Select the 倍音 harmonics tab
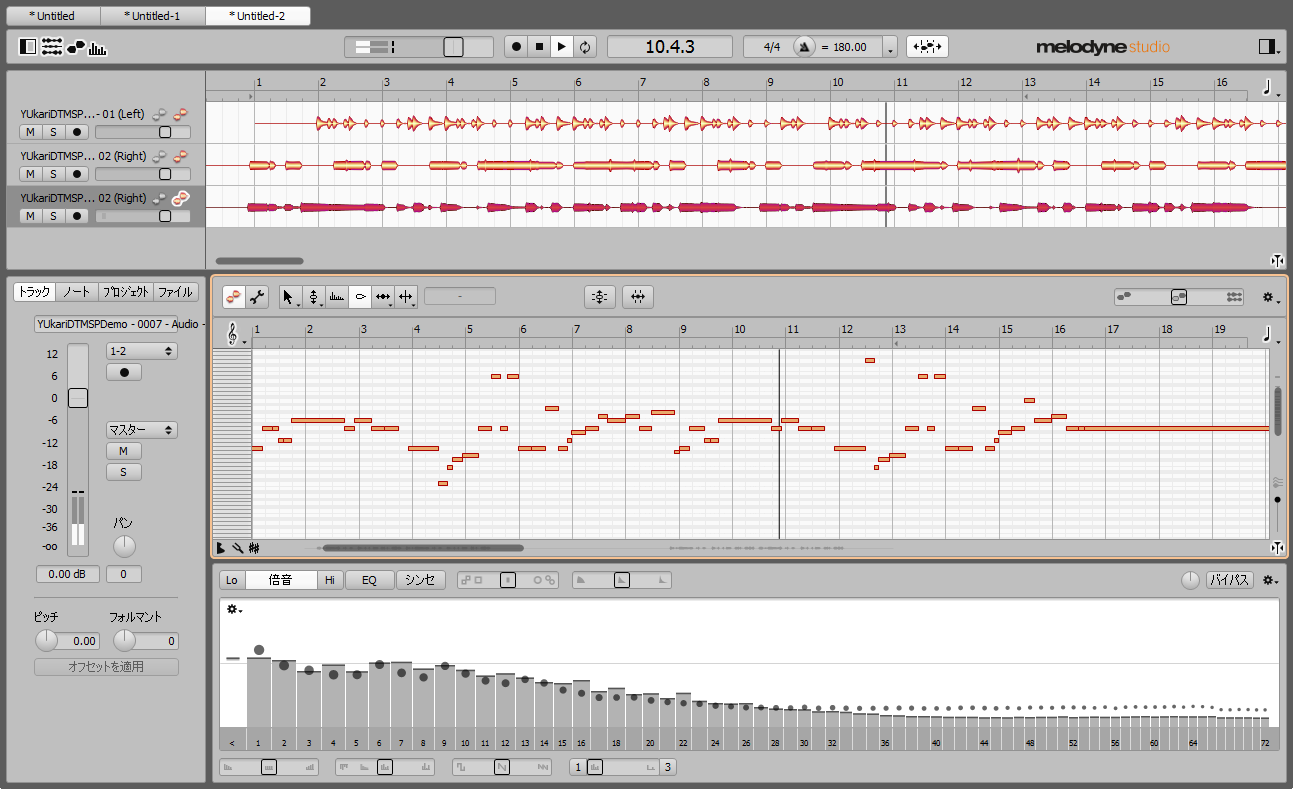The image size is (1293, 789). click(x=281, y=580)
